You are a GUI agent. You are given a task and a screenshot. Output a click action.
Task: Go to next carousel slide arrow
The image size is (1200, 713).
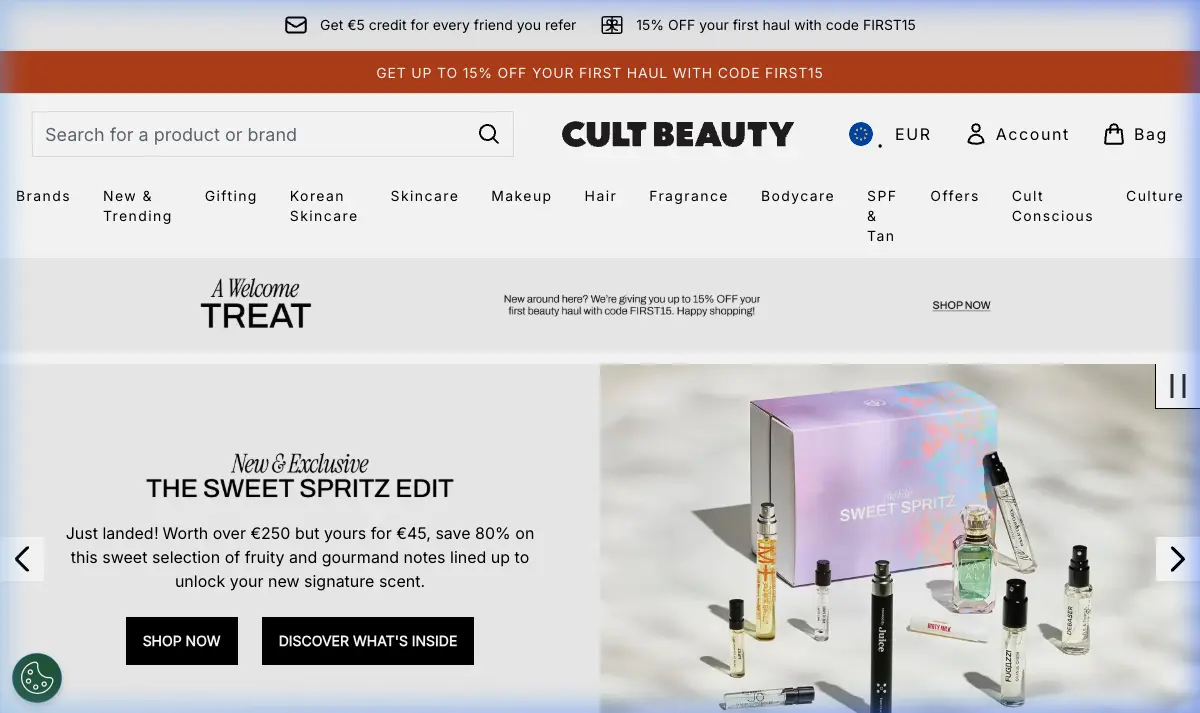(1178, 559)
